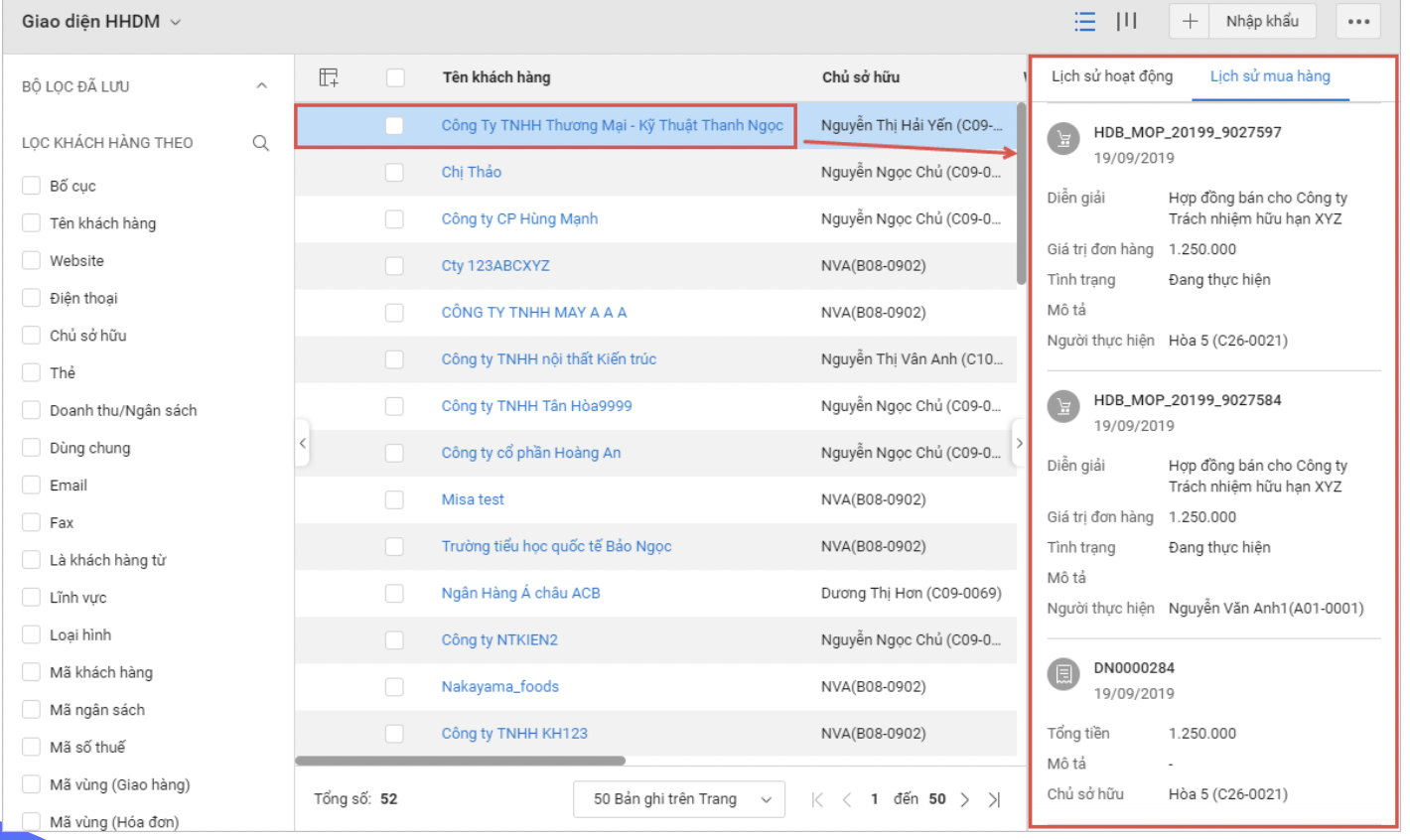Open the Công ty CP Hùng Mạnh link
Viewport: 1410px width, 840px height.
[519, 218]
